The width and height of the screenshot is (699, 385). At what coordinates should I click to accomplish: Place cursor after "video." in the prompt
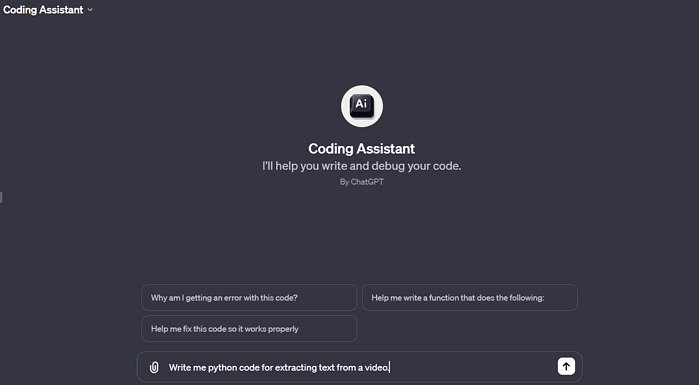pyautogui.click(x=391, y=368)
